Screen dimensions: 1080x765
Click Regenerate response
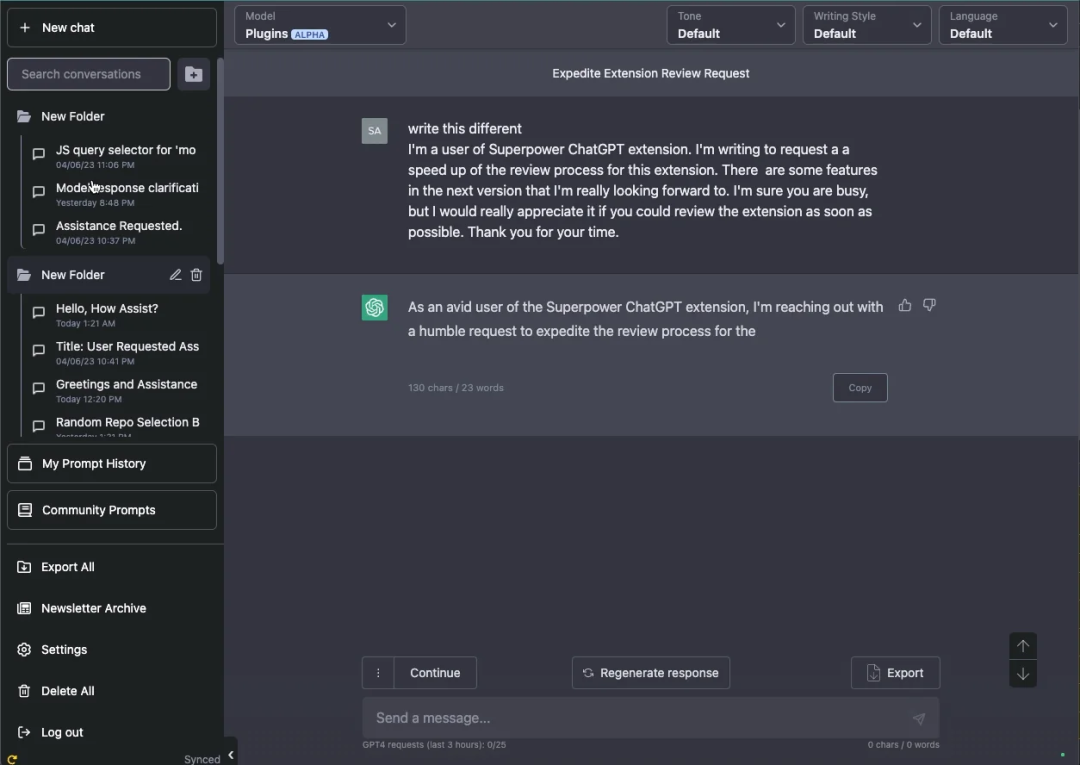click(x=651, y=673)
